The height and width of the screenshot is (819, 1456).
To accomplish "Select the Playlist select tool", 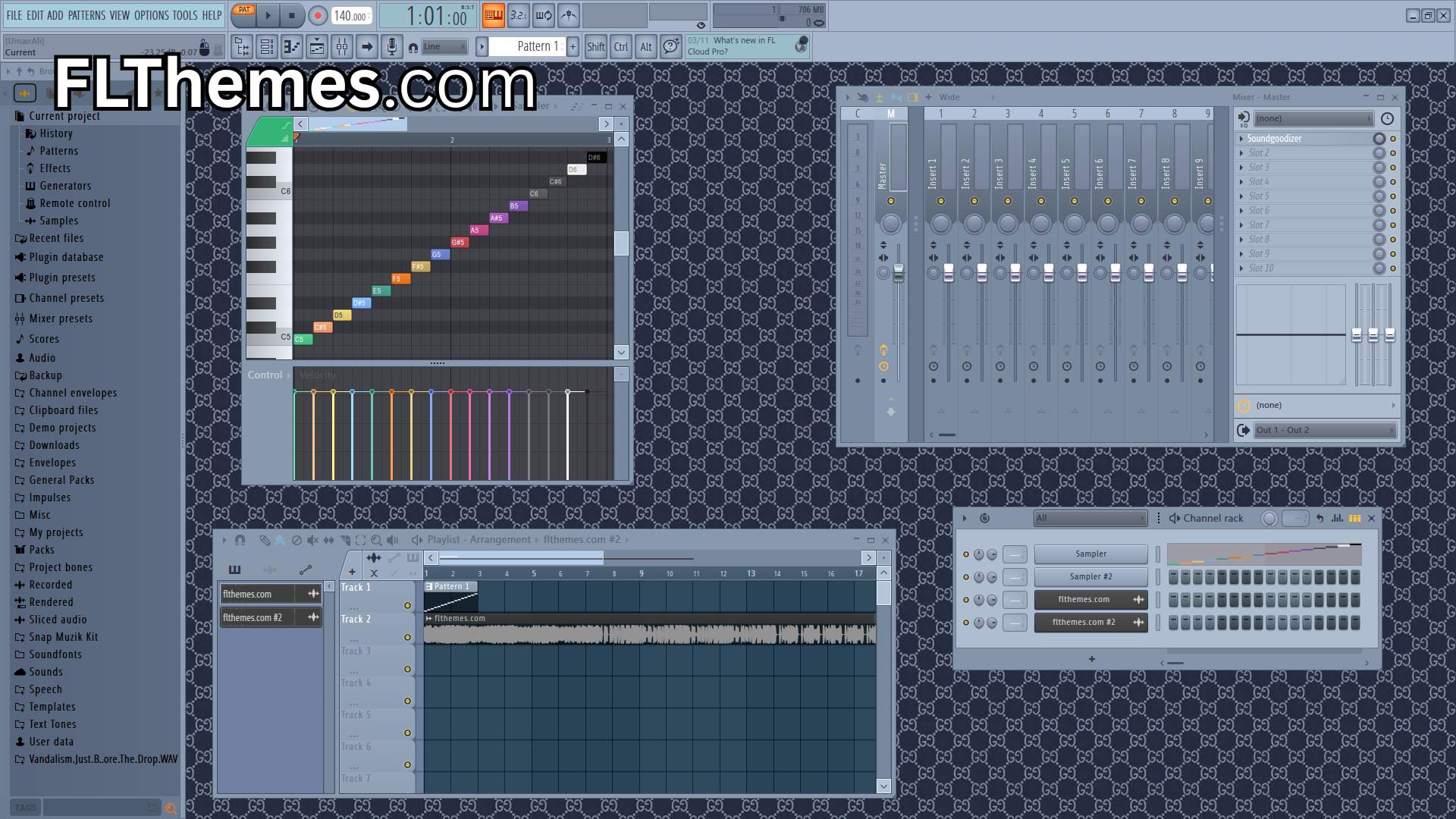I will 360,540.
